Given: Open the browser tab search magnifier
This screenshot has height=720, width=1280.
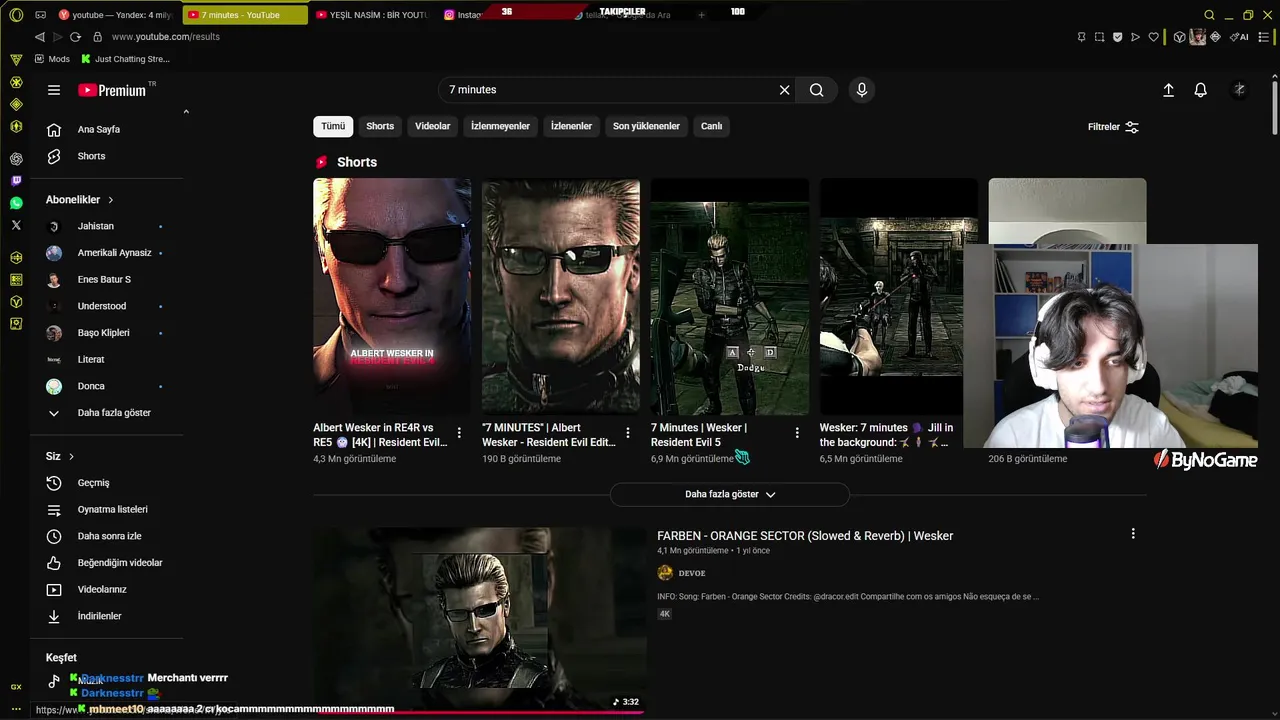Looking at the screenshot, I should 1209,15.
